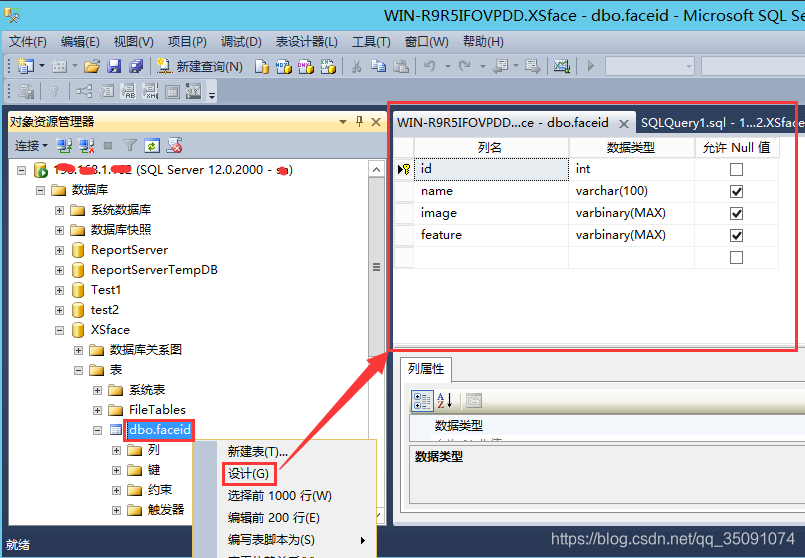
Task: Open the 表设计器(L) menu
Action: coord(306,42)
